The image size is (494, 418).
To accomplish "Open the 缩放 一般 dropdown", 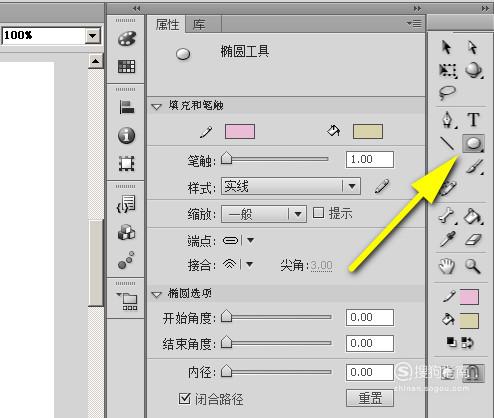I will pyautogui.click(x=264, y=214).
